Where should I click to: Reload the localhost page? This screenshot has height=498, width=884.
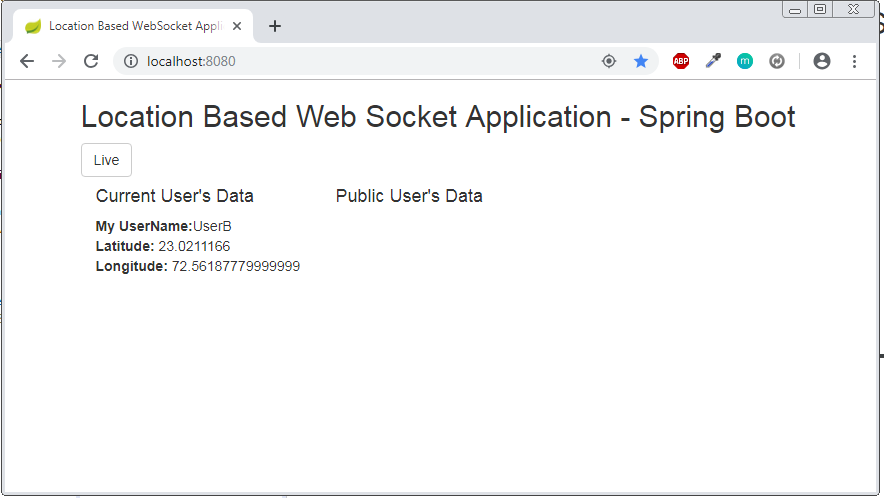pos(91,61)
